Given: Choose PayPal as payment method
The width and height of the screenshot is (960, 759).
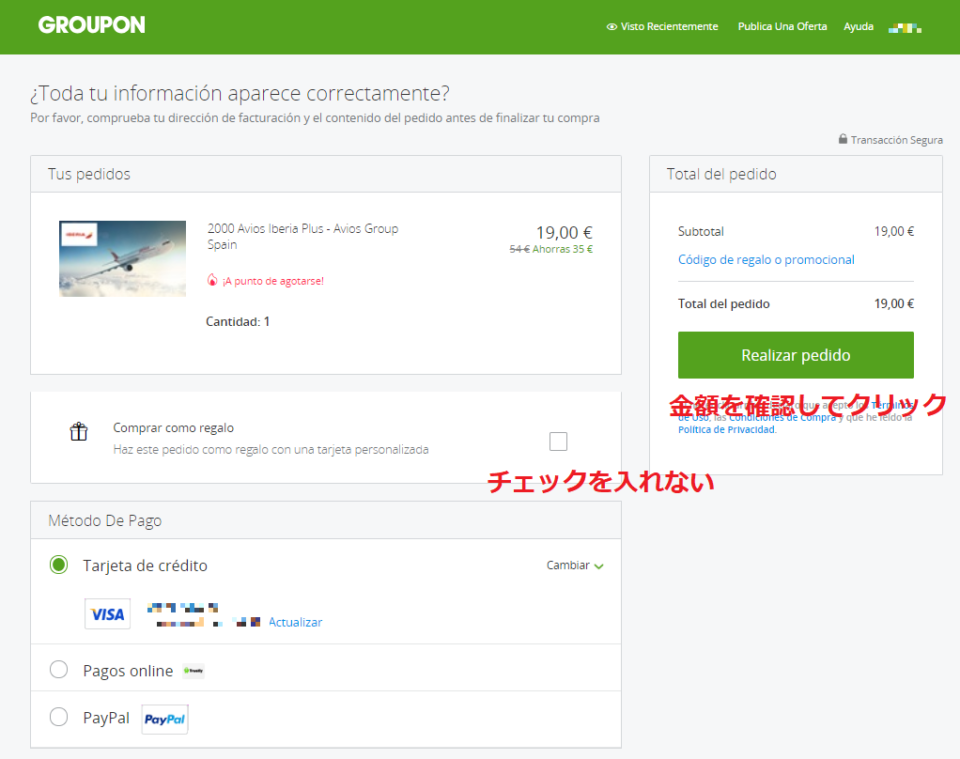Looking at the screenshot, I should point(59,717).
